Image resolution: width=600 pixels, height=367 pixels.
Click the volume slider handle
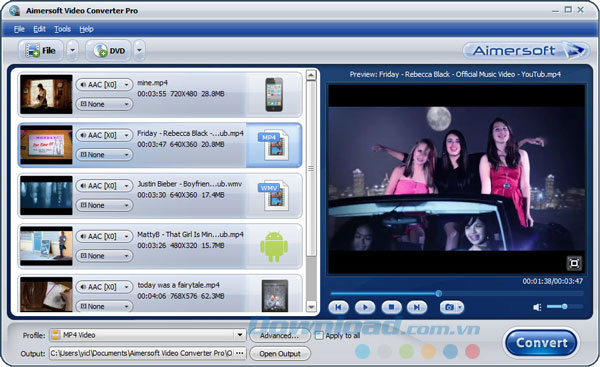tap(564, 306)
